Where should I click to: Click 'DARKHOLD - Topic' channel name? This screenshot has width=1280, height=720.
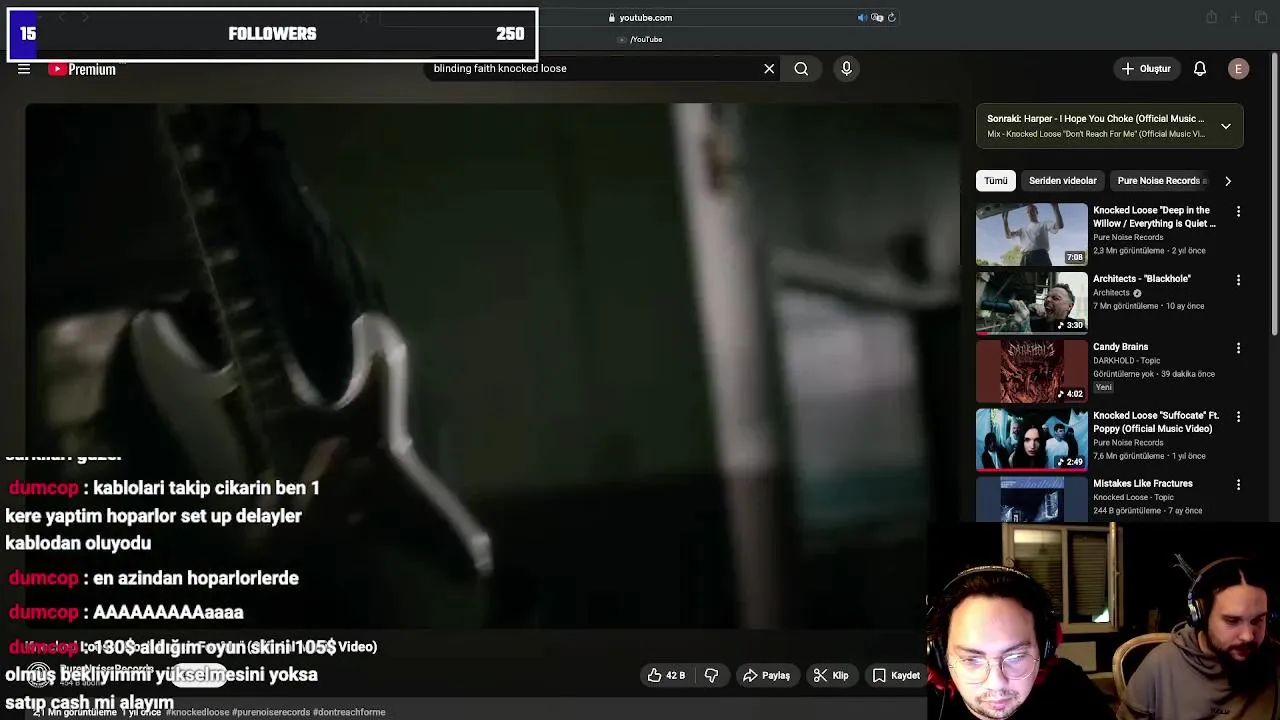(x=1127, y=361)
